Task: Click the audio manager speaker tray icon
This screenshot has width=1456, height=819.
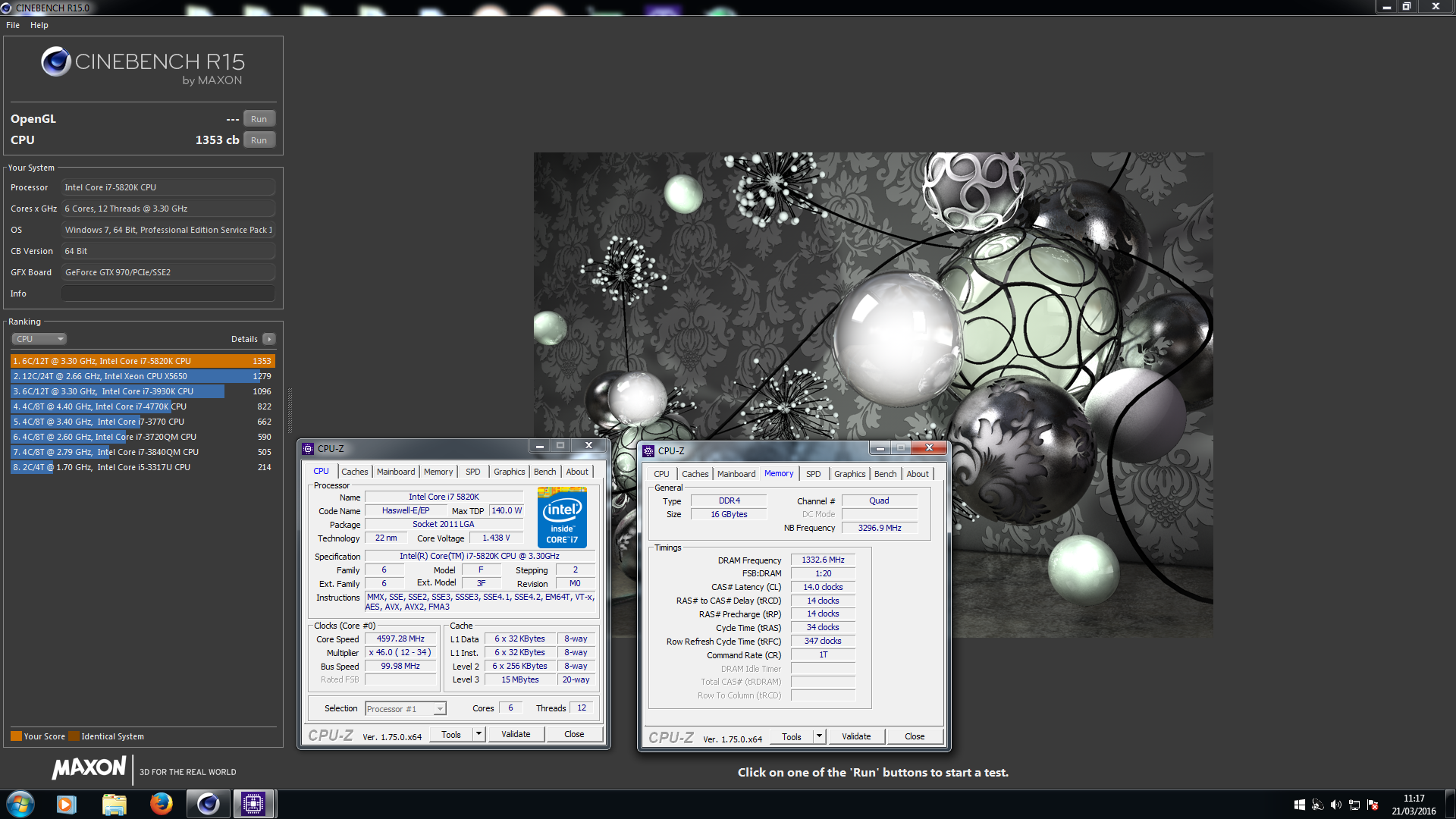Action: [x=1317, y=805]
